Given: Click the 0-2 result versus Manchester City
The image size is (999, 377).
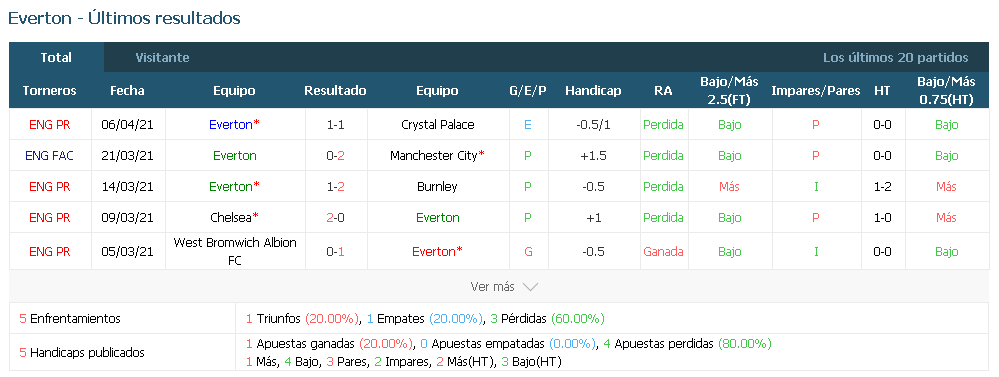Looking at the screenshot, I should point(336,155).
